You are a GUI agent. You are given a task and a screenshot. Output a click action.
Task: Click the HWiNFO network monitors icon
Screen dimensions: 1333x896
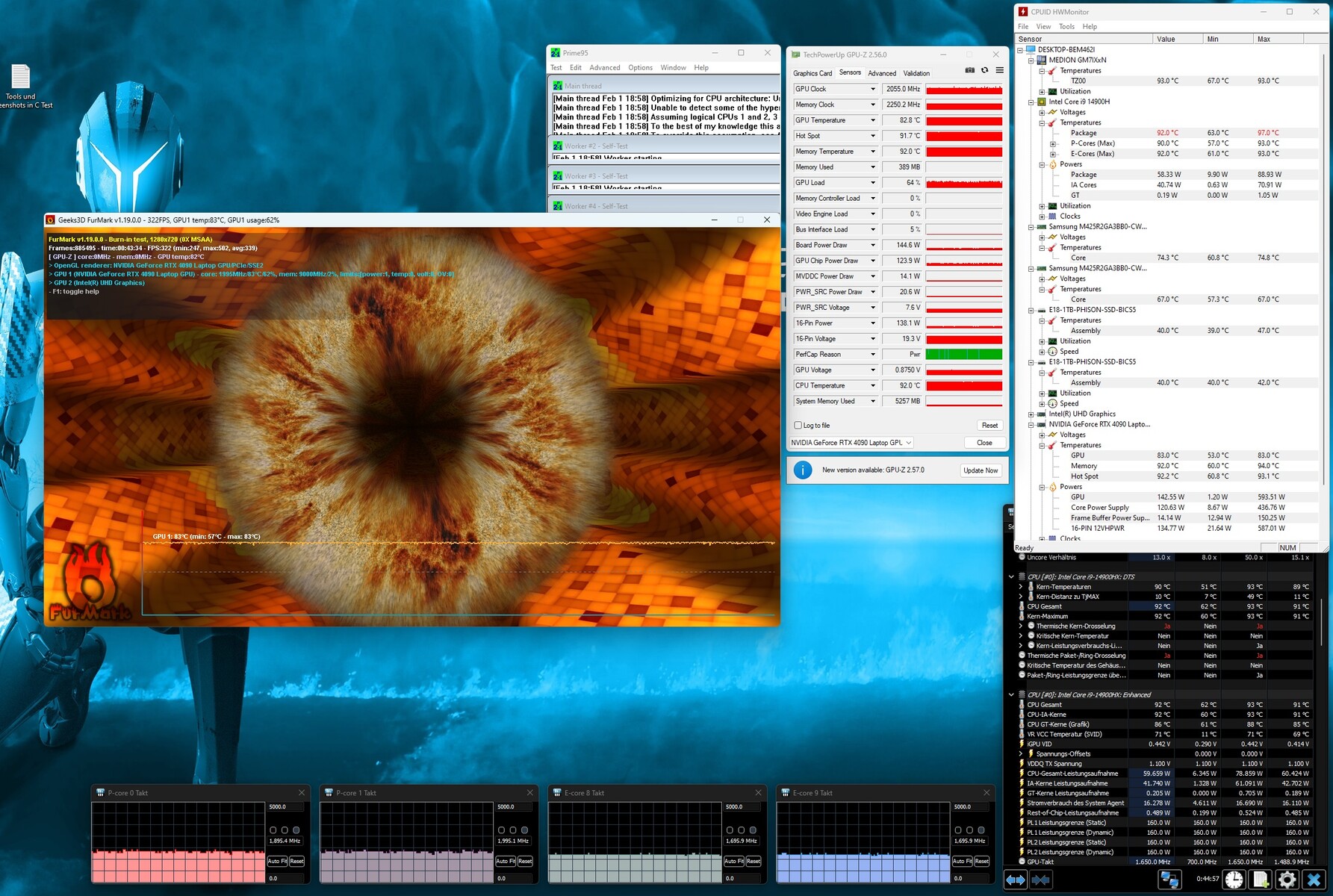click(1169, 880)
